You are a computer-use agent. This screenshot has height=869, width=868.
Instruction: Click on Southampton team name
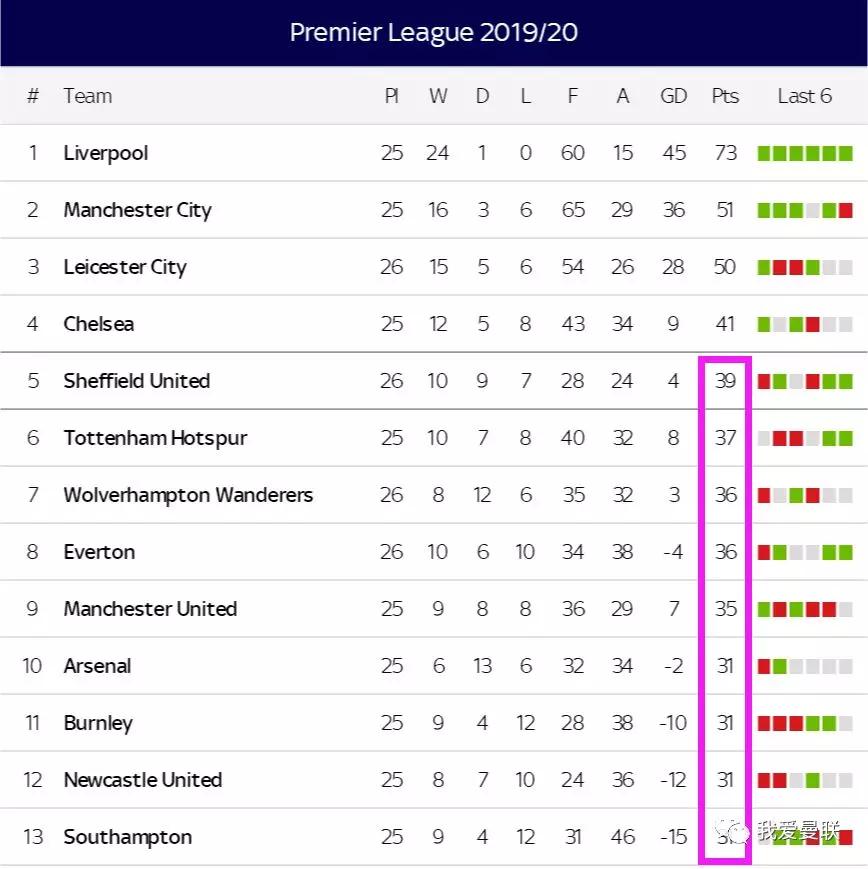pos(128,837)
